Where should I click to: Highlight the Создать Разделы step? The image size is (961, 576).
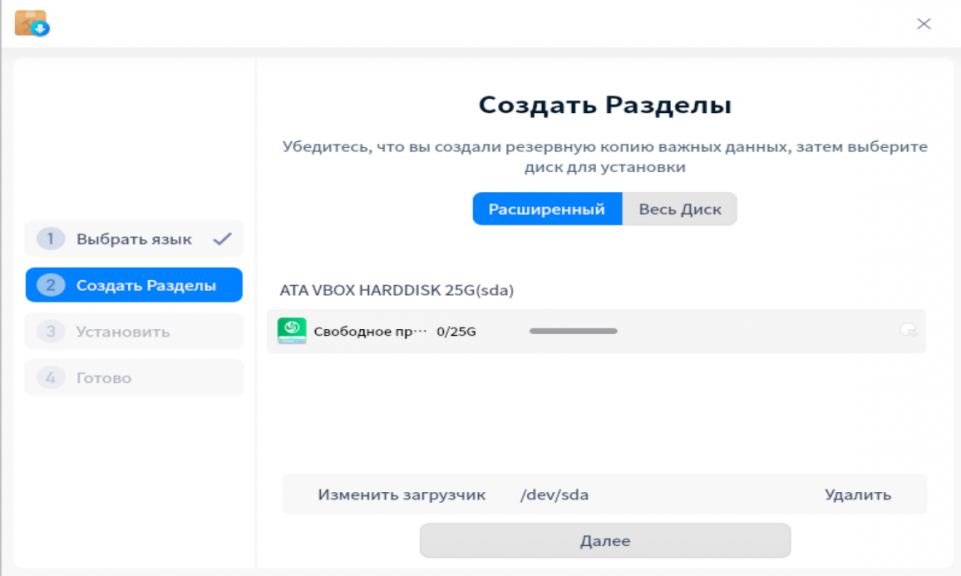coord(134,285)
